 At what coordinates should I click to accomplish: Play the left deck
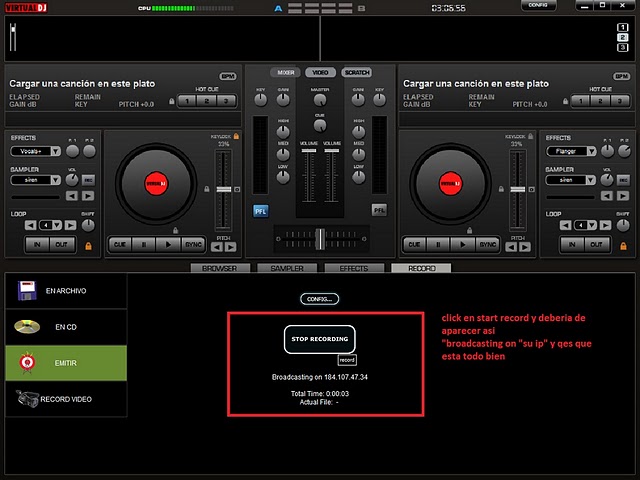coord(168,244)
